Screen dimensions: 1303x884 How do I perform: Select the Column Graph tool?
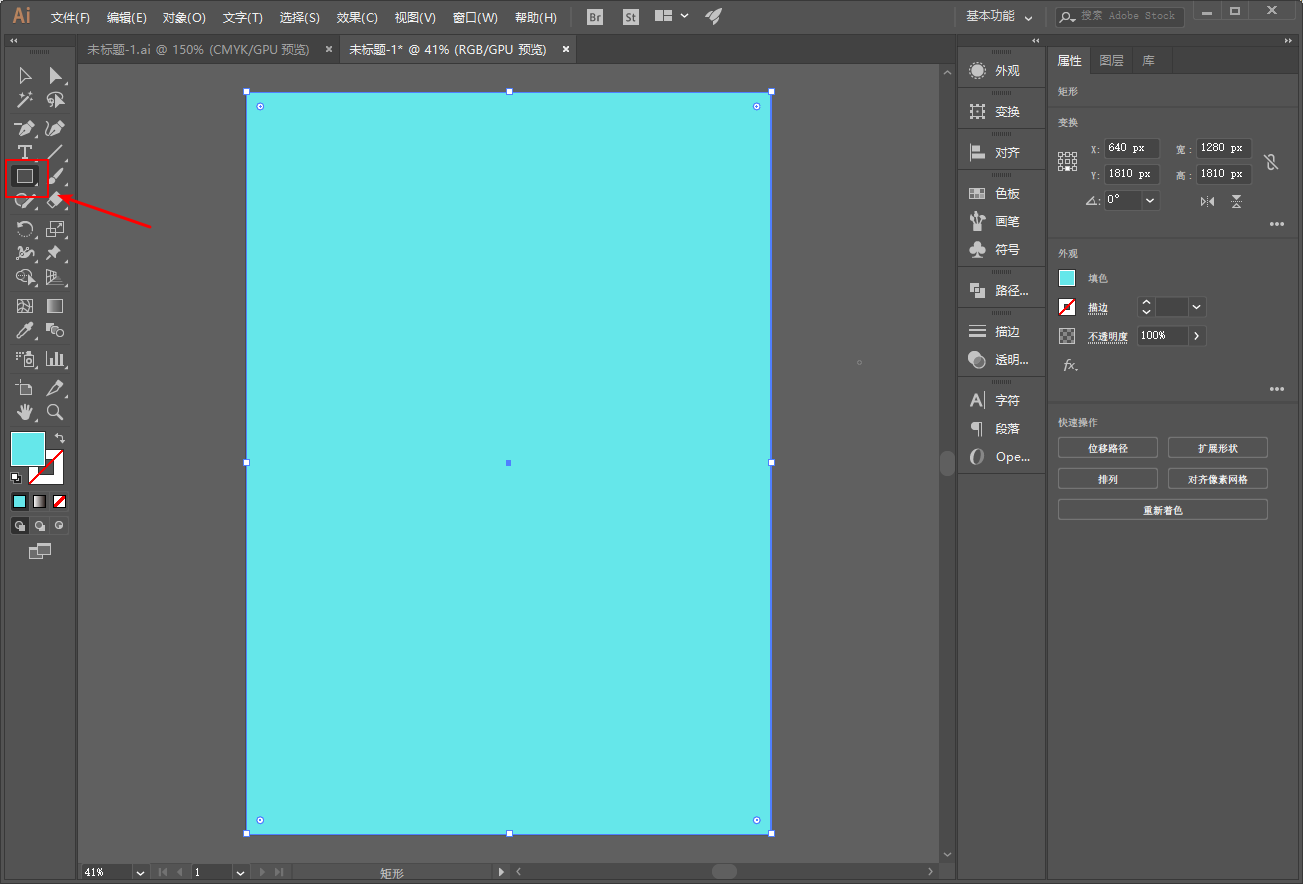(56, 358)
